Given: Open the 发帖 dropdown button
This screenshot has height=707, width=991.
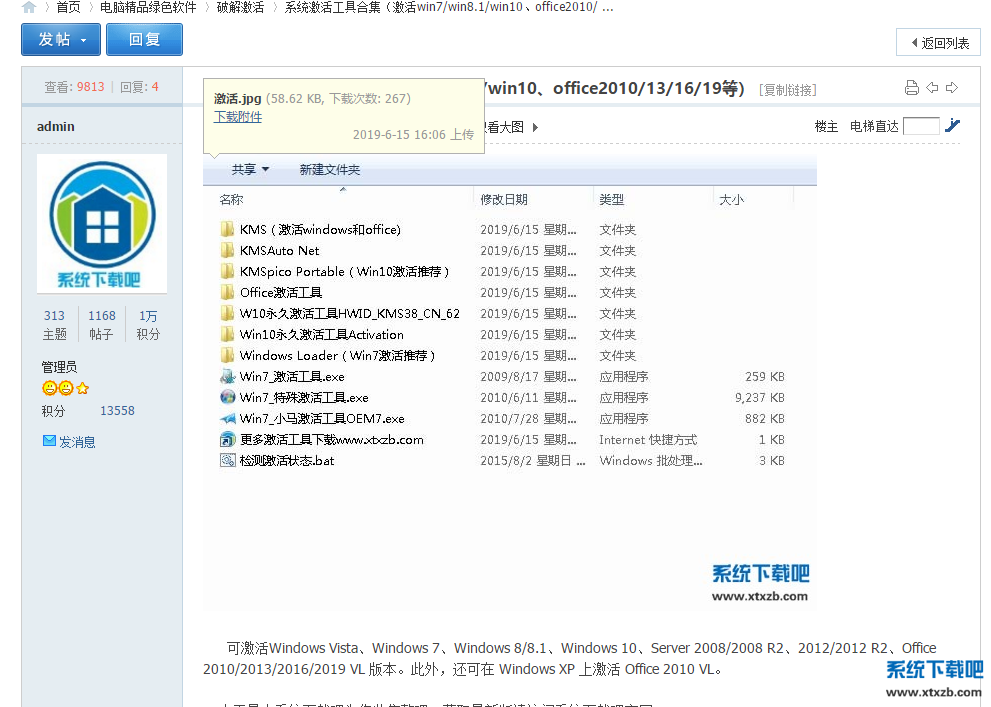Looking at the screenshot, I should [61, 40].
